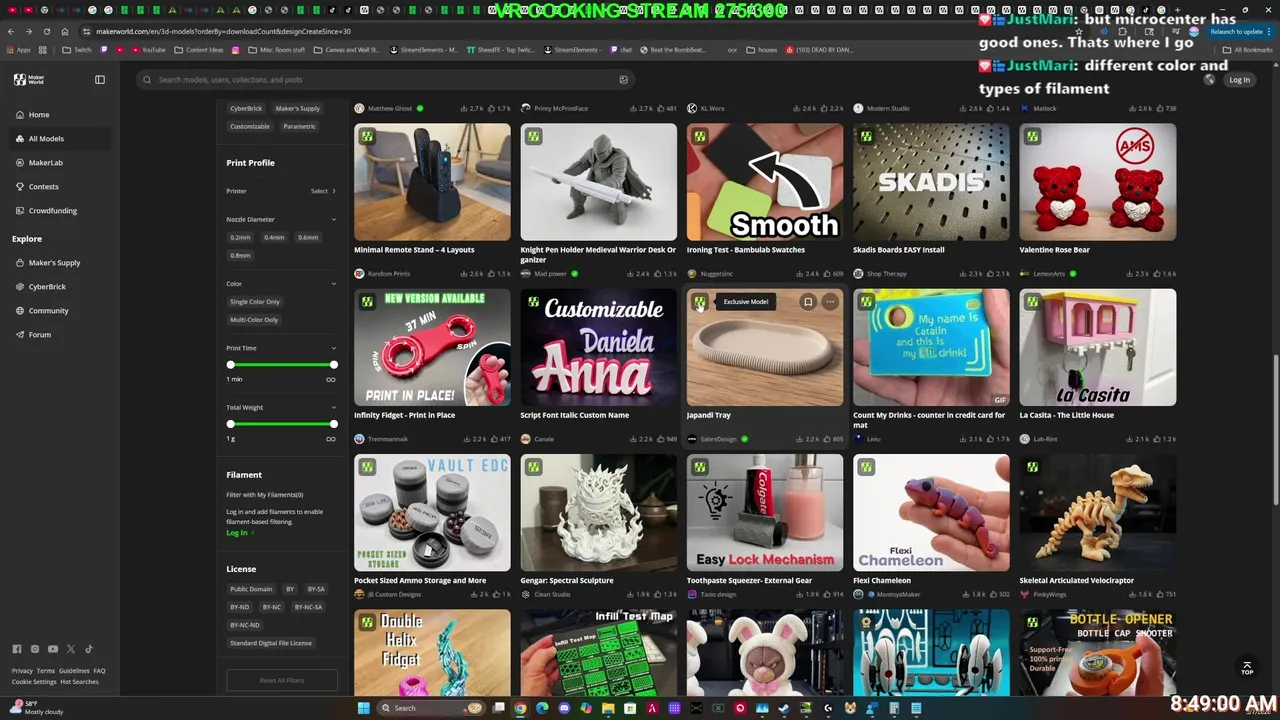The width and height of the screenshot is (1280, 720).
Task: Click the print-profile badge on Flexi Chameleon card
Action: tap(866, 467)
